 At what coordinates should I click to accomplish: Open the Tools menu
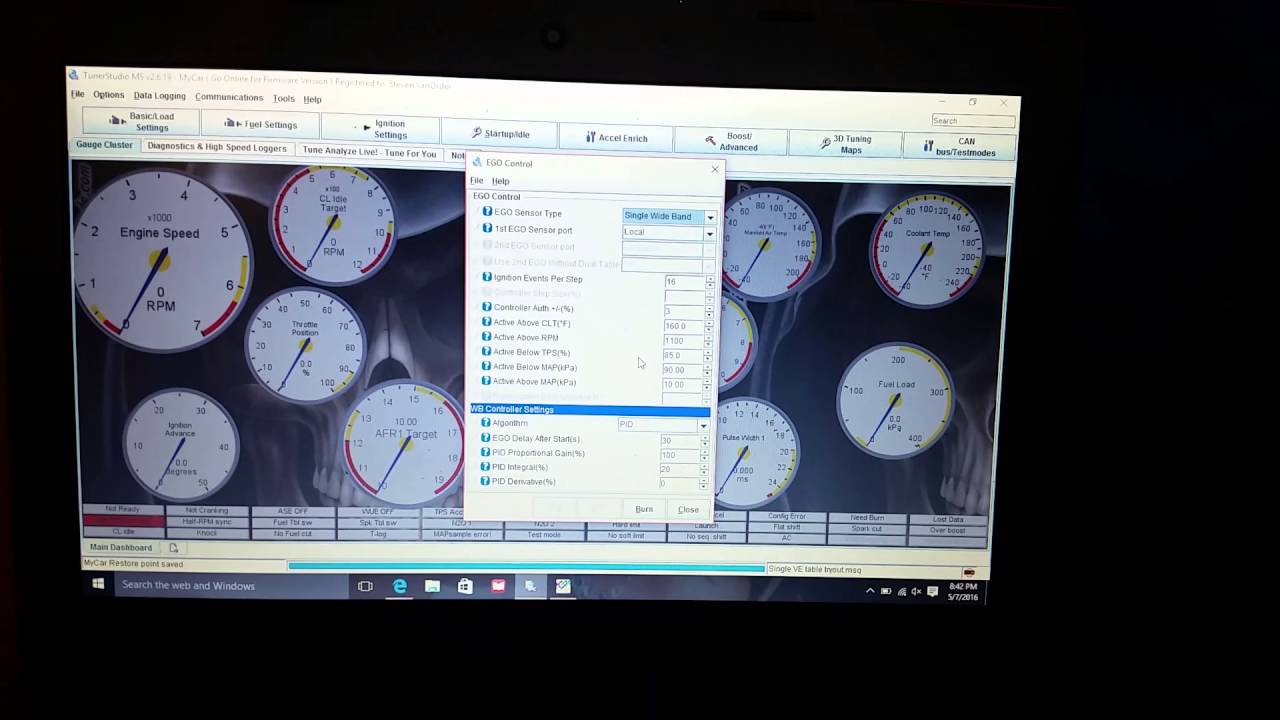pos(284,99)
